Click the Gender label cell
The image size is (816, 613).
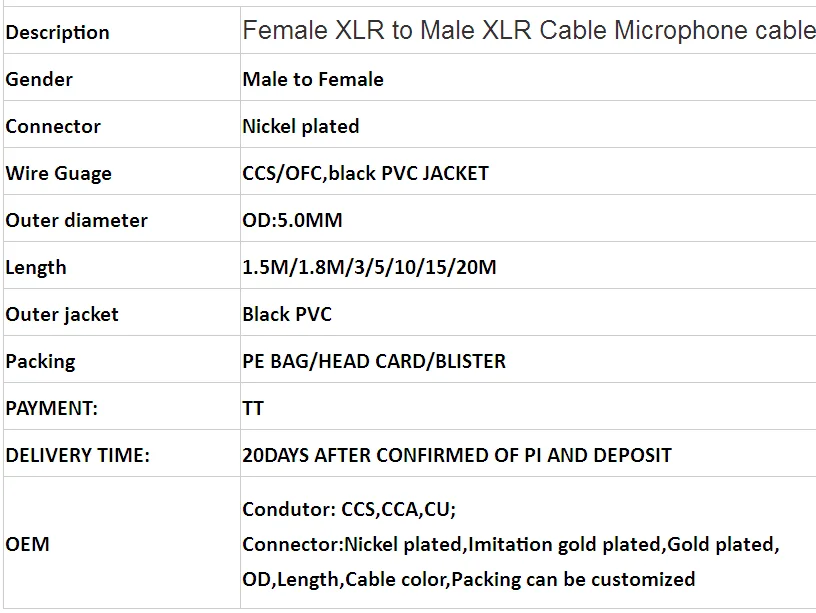pos(39,79)
